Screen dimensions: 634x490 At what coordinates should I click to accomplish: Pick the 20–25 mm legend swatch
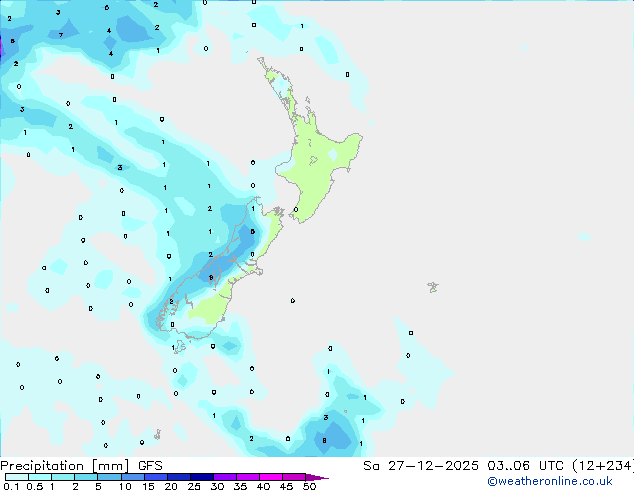pos(179,477)
